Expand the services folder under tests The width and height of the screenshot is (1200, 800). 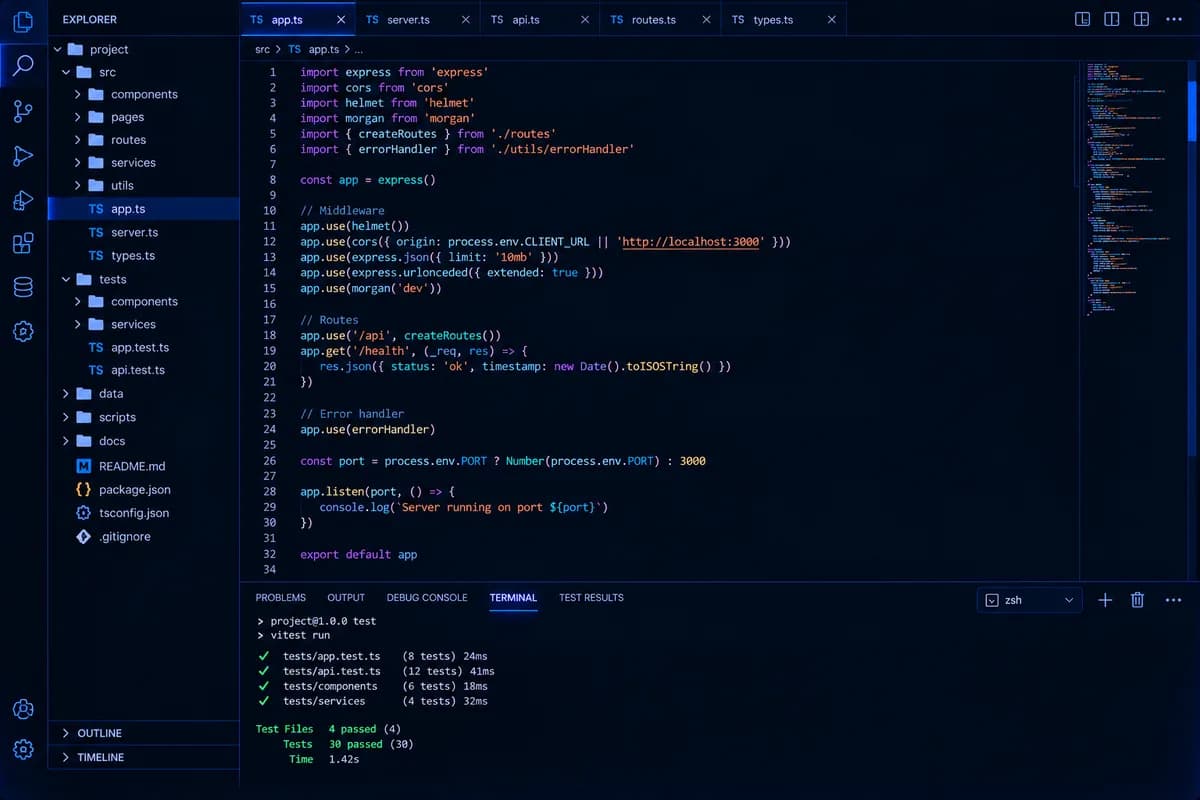point(78,324)
